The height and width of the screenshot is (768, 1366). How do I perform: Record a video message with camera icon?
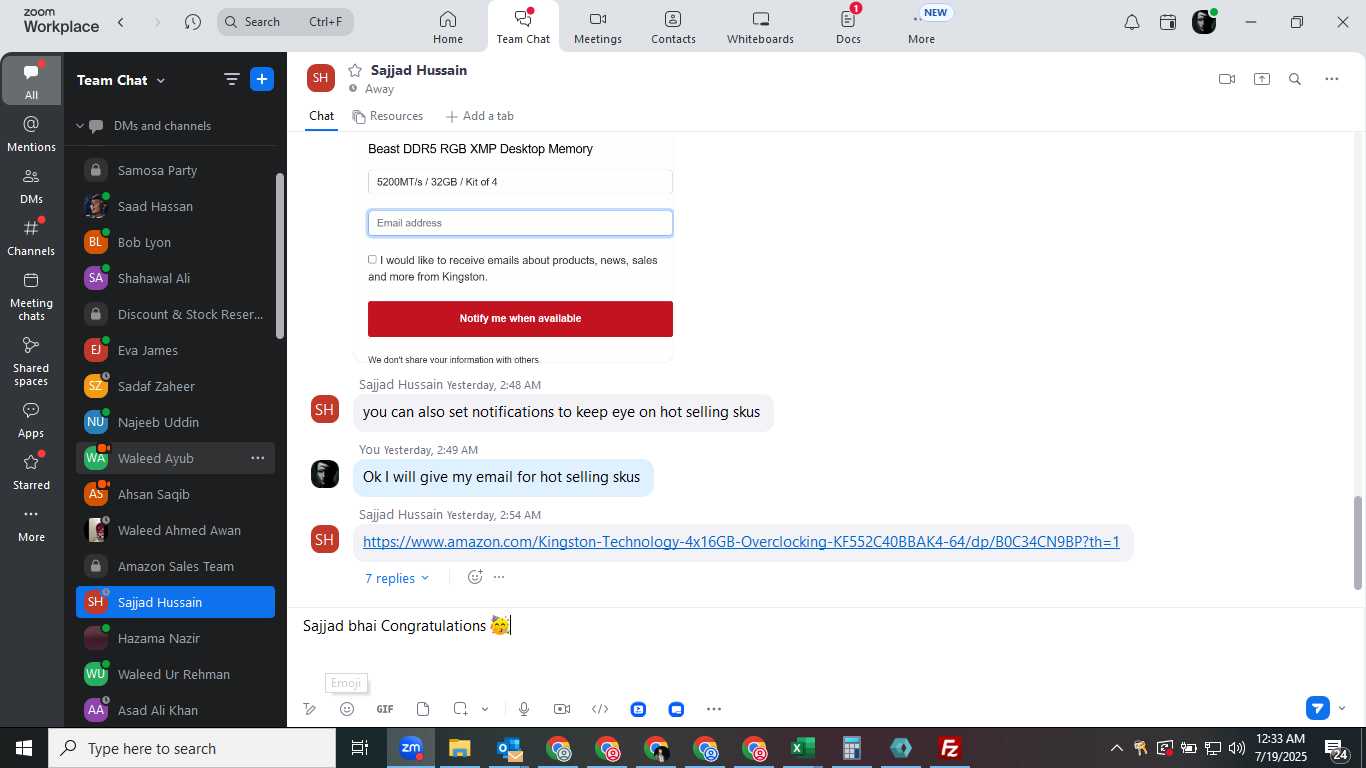pos(562,709)
